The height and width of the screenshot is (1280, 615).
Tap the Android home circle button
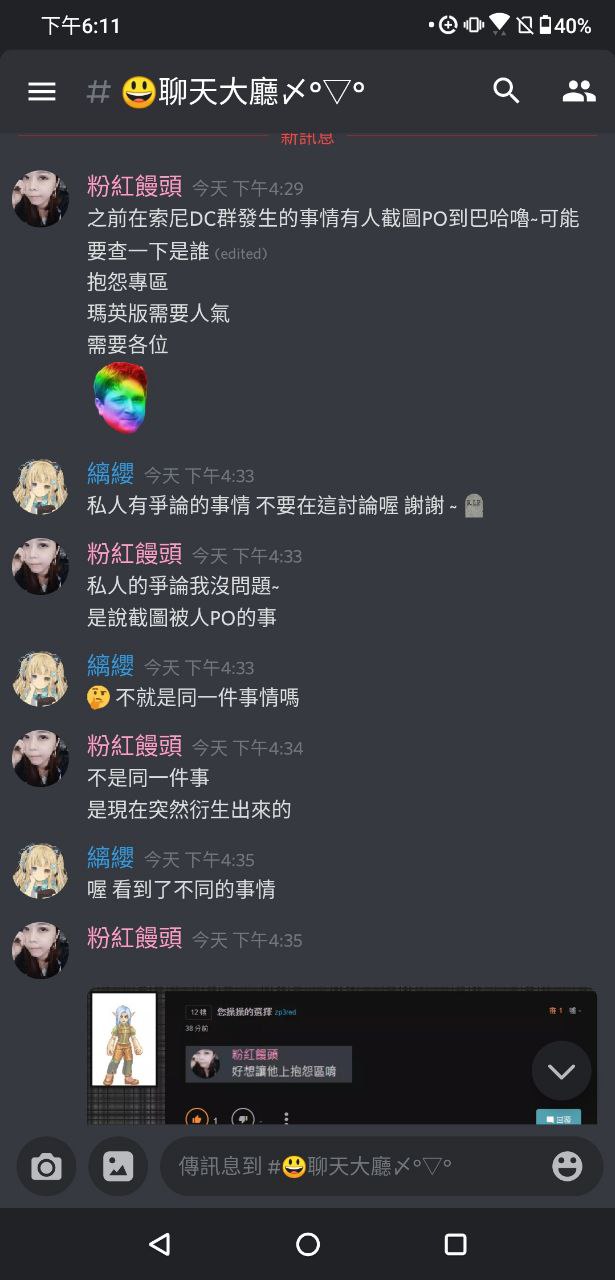308,1244
